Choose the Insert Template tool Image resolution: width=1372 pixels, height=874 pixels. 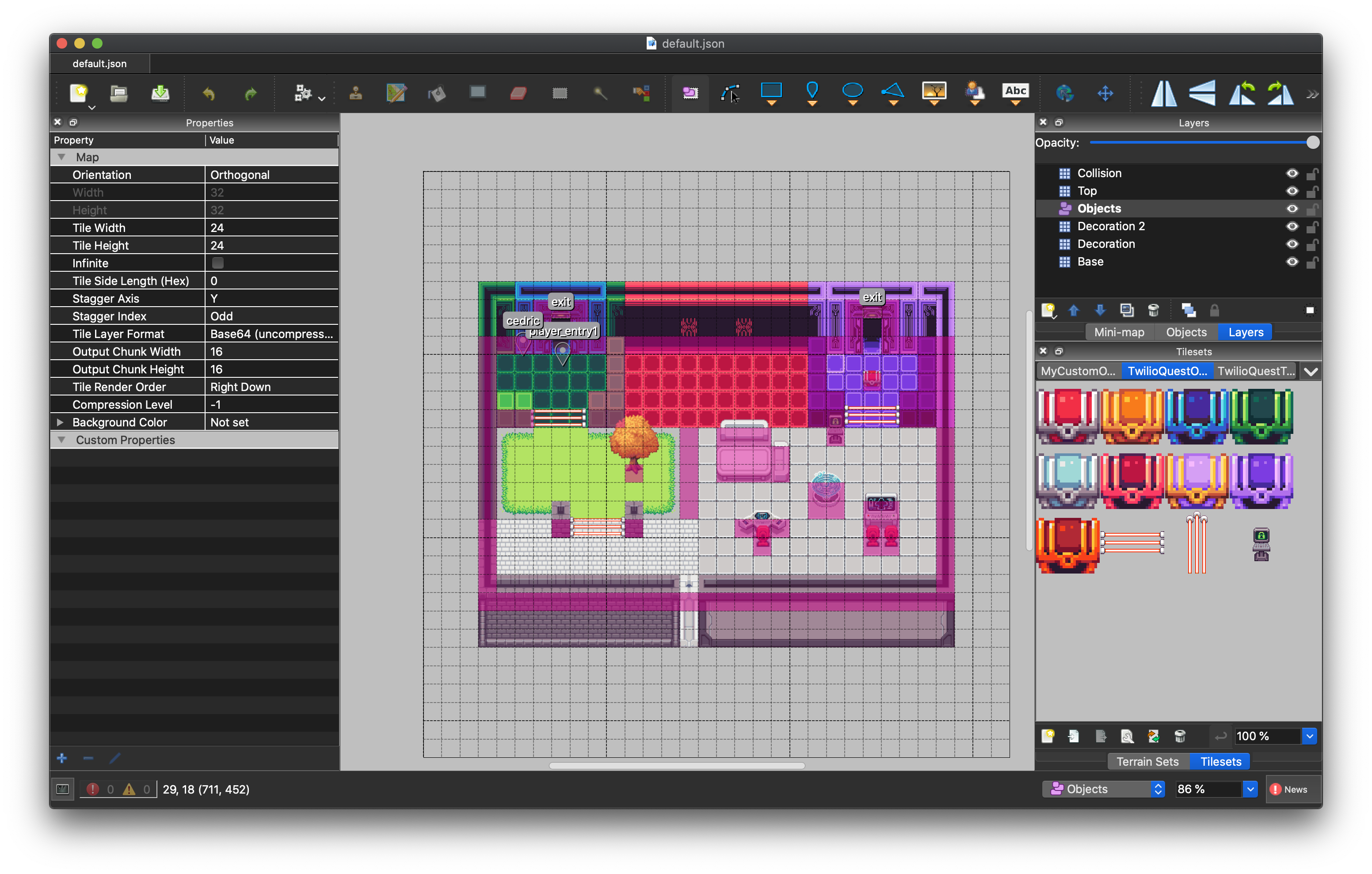(x=974, y=93)
